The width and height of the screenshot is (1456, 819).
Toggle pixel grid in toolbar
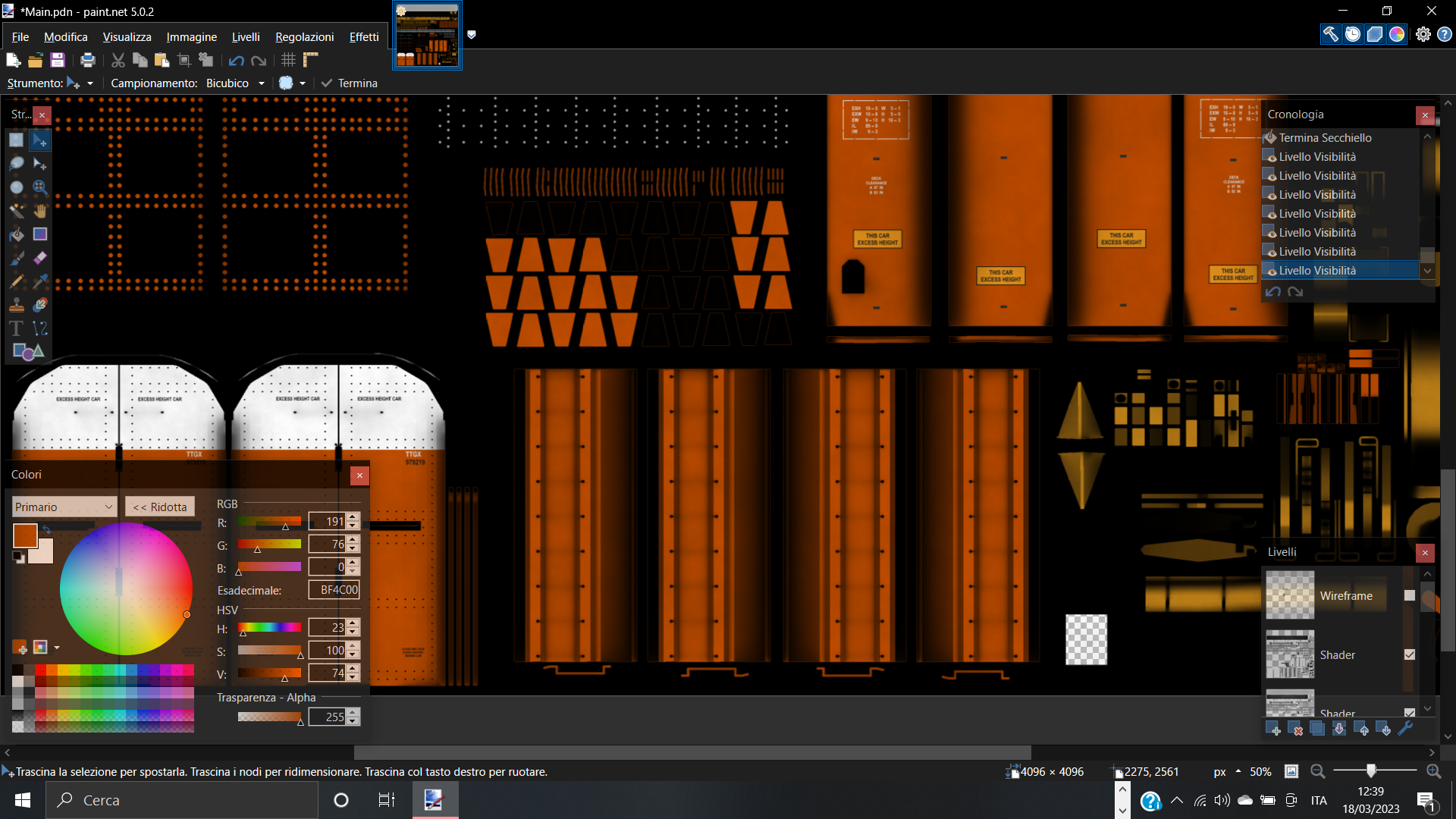click(288, 60)
